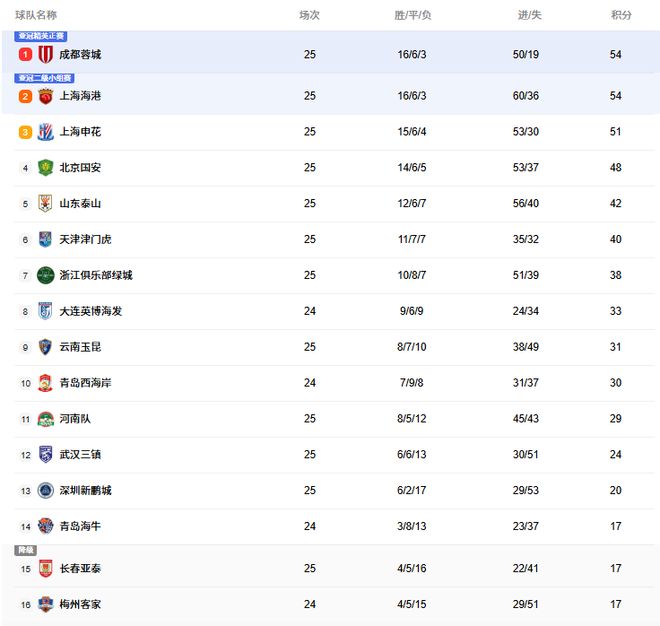
Task: Select the 长春亚泰 team name
Action: pyautogui.click(x=80, y=568)
